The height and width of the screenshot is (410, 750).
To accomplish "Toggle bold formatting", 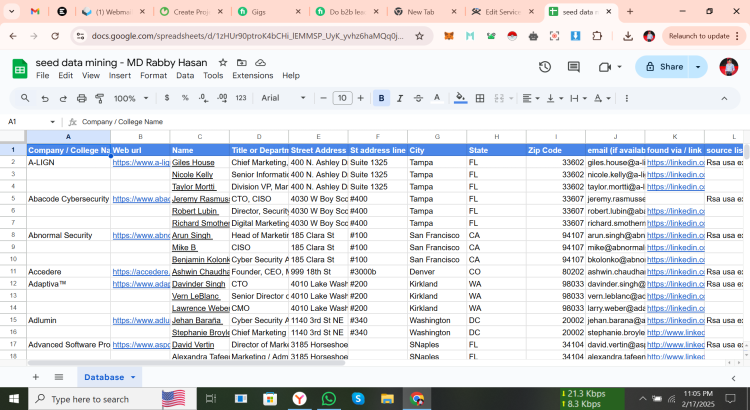I will [x=381, y=98].
